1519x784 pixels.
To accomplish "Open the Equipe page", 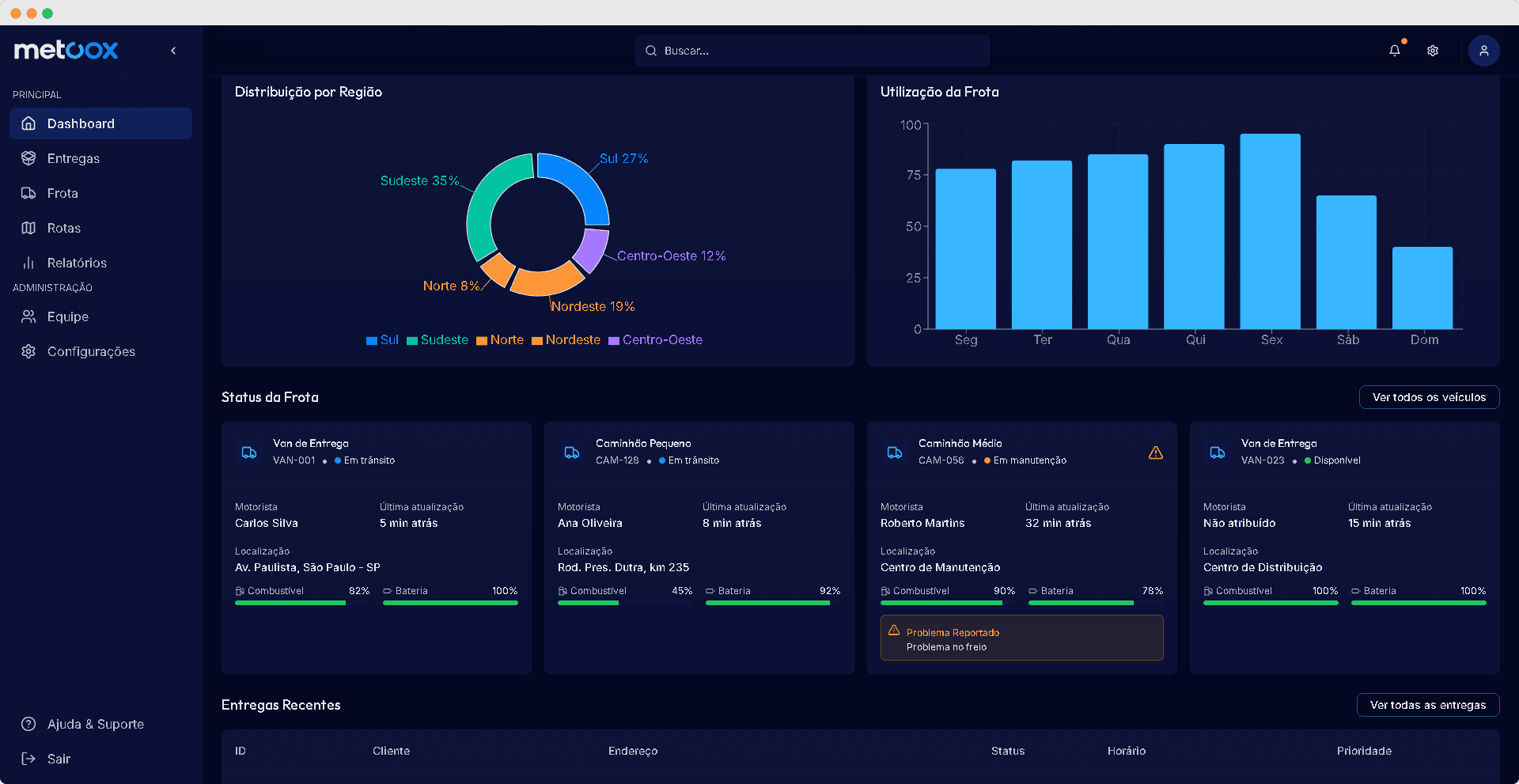I will coord(100,316).
